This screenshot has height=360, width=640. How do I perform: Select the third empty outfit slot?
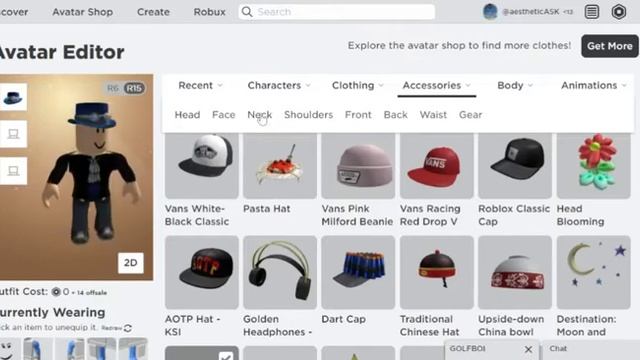(13, 171)
